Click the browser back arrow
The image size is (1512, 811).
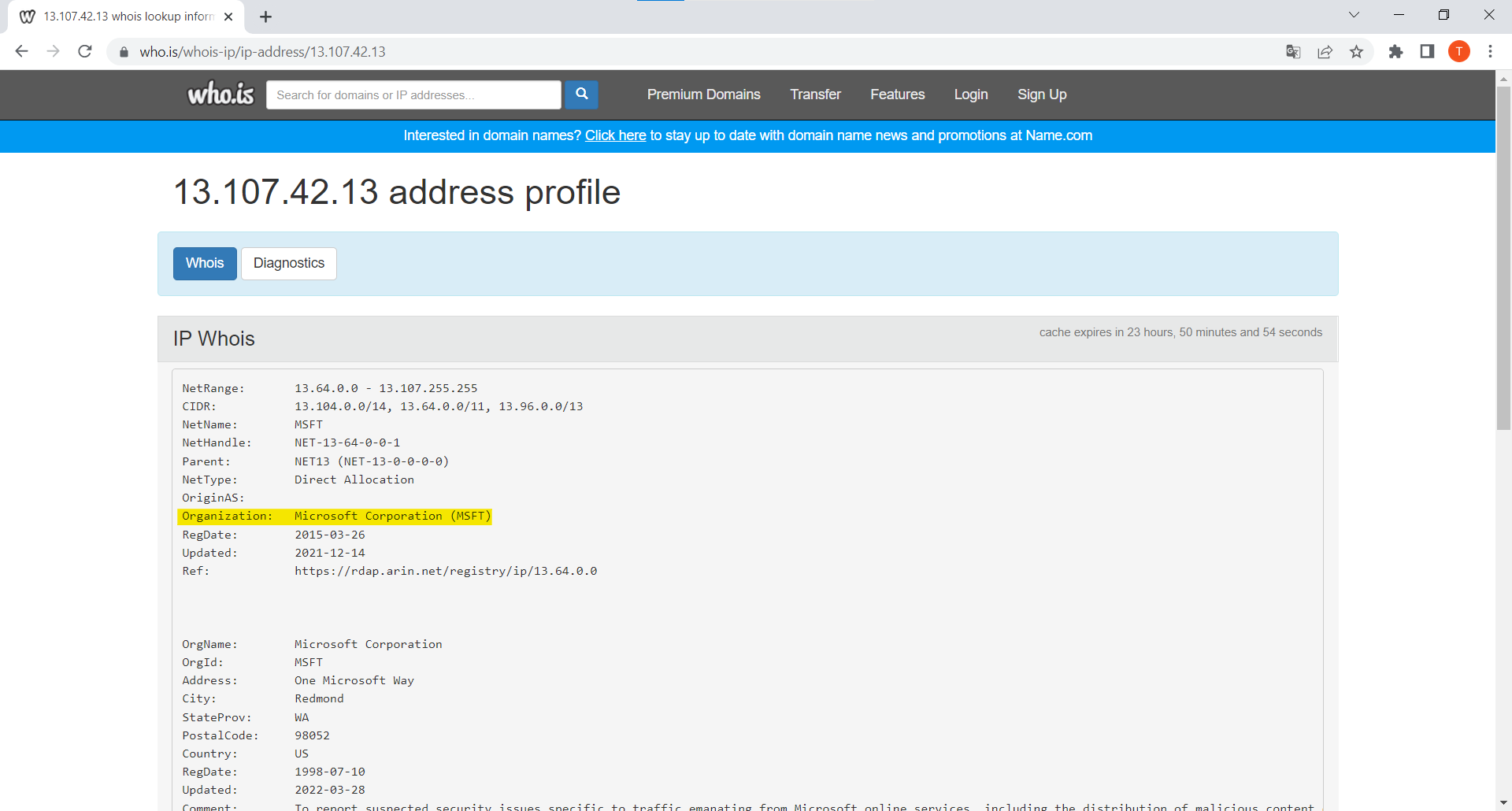[21, 51]
